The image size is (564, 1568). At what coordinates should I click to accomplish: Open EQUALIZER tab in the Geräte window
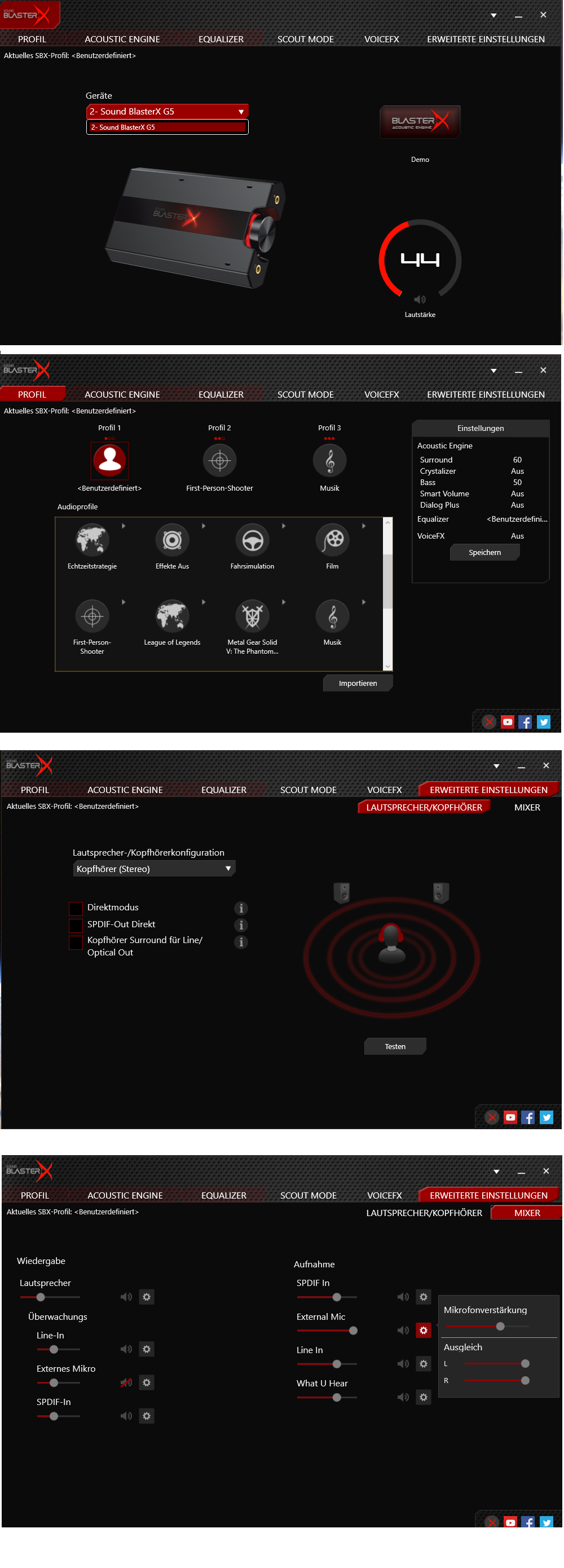[x=221, y=39]
